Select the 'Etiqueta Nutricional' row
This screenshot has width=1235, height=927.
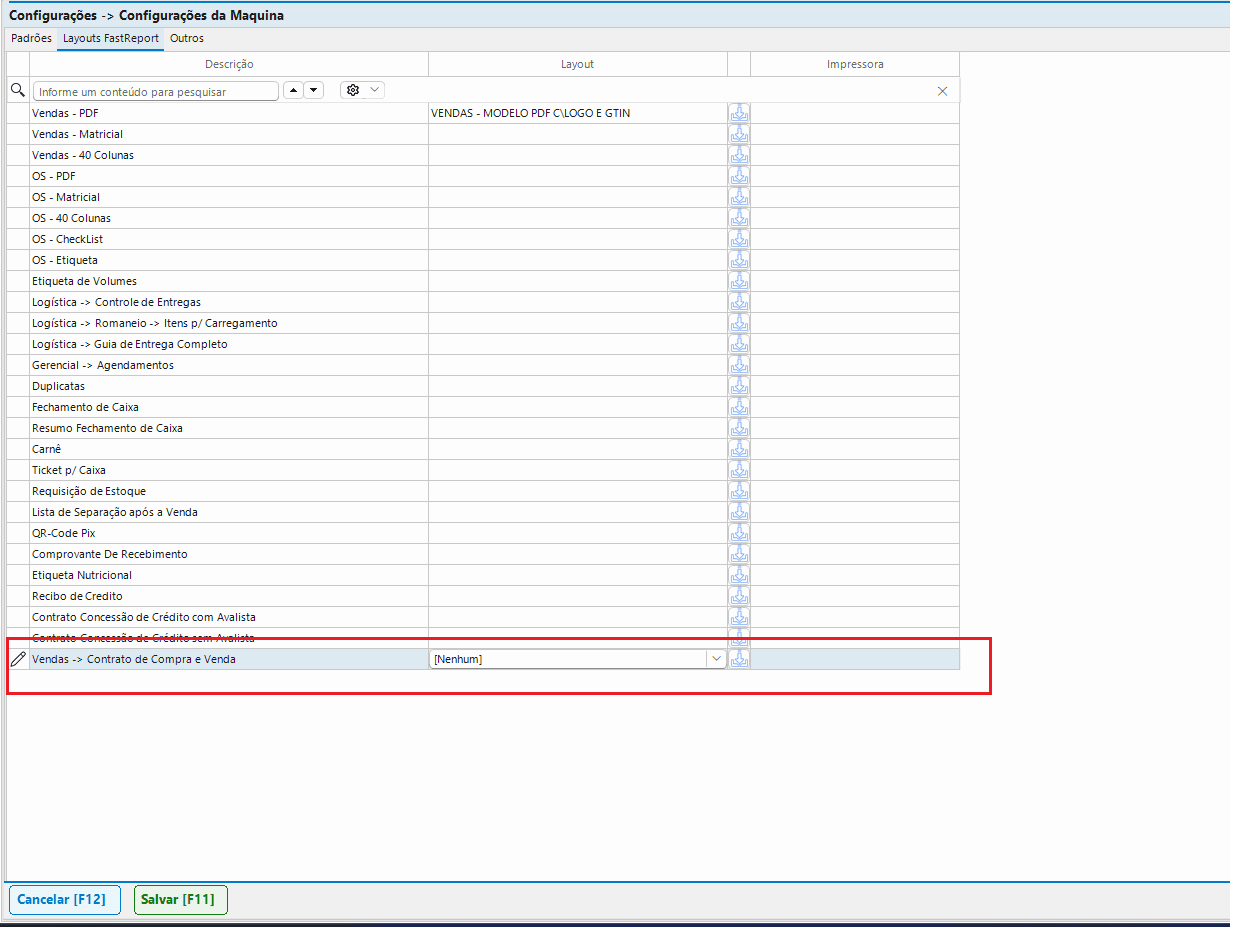pyautogui.click(x=483, y=575)
